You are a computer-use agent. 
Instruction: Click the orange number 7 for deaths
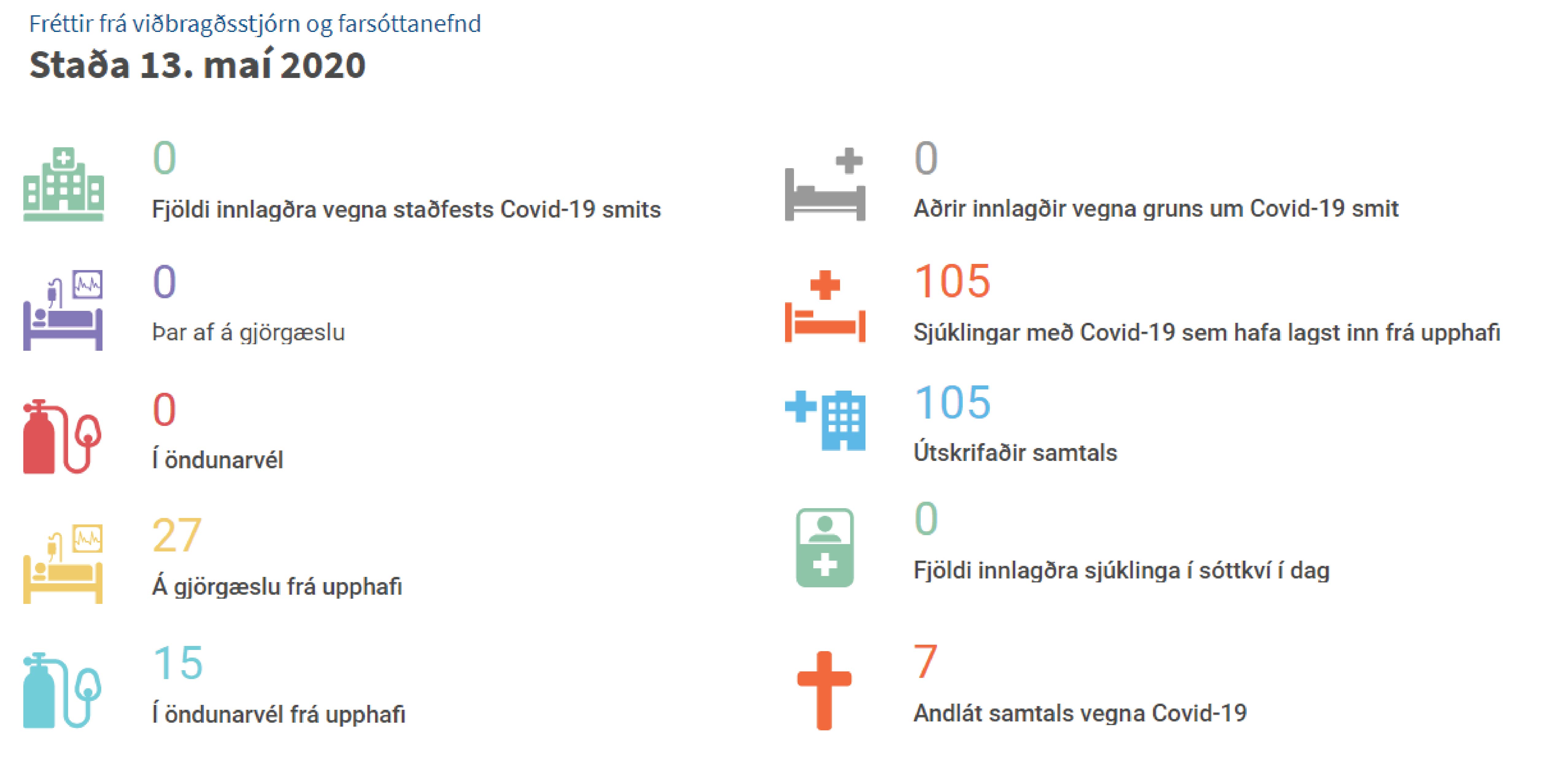click(925, 662)
